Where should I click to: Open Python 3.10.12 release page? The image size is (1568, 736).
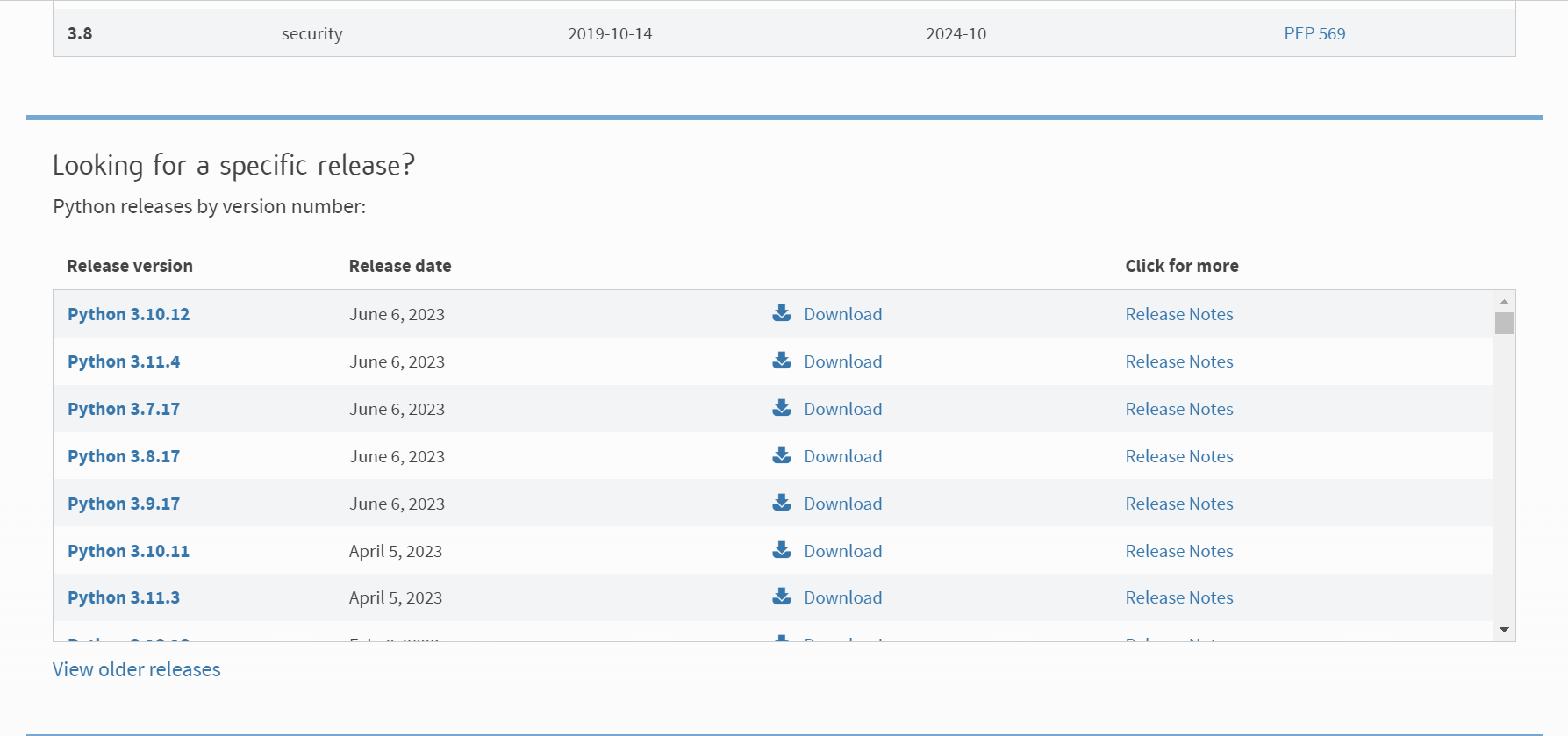(x=128, y=314)
